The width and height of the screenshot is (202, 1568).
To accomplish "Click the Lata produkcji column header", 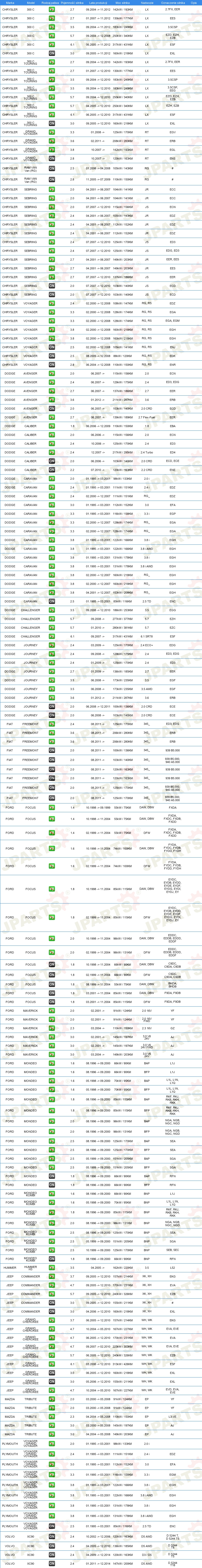I will [98, 3].
